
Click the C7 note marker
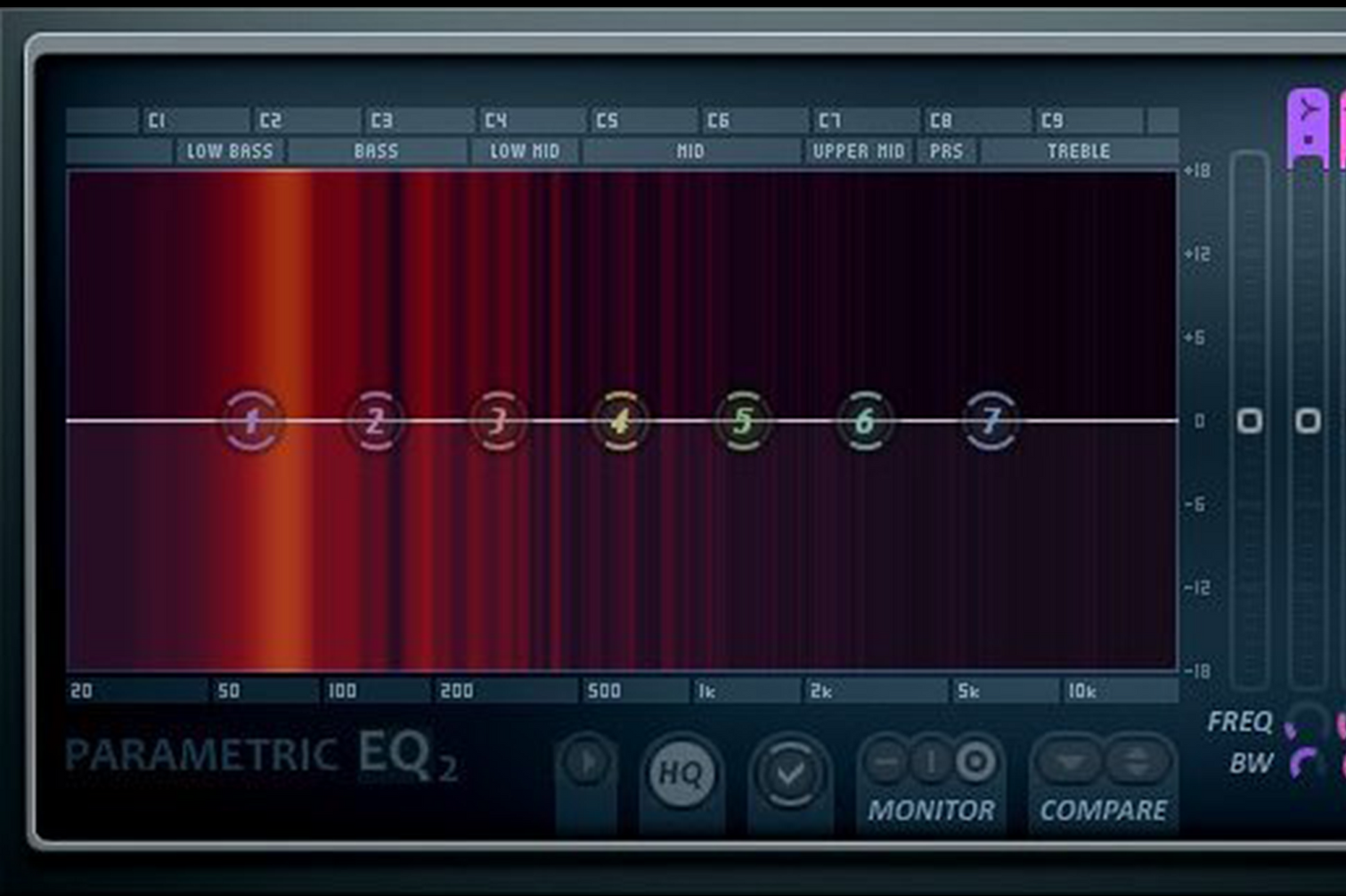[x=829, y=120]
